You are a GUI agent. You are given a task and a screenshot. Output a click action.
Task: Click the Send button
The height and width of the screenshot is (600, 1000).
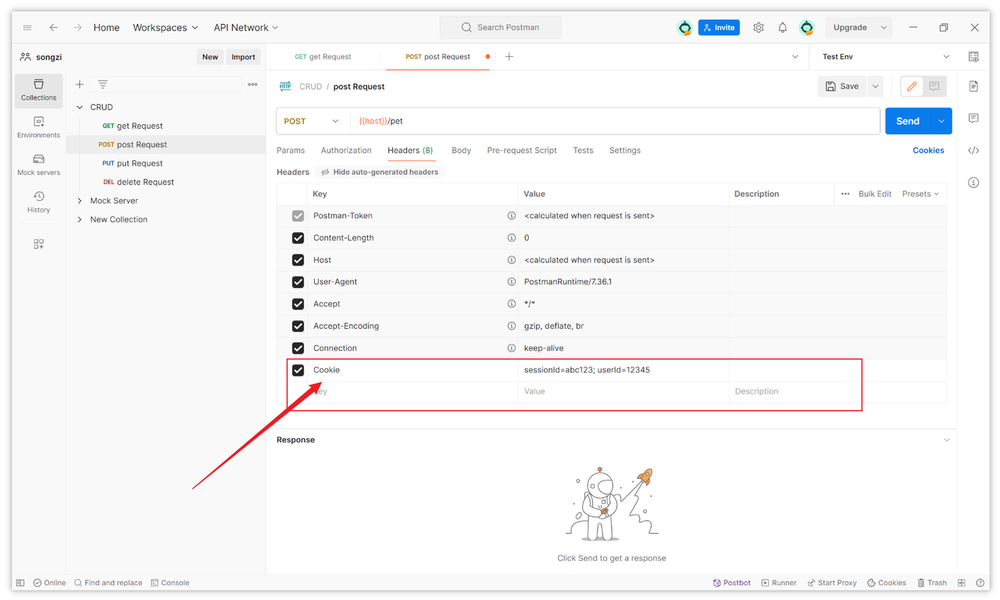click(907, 121)
